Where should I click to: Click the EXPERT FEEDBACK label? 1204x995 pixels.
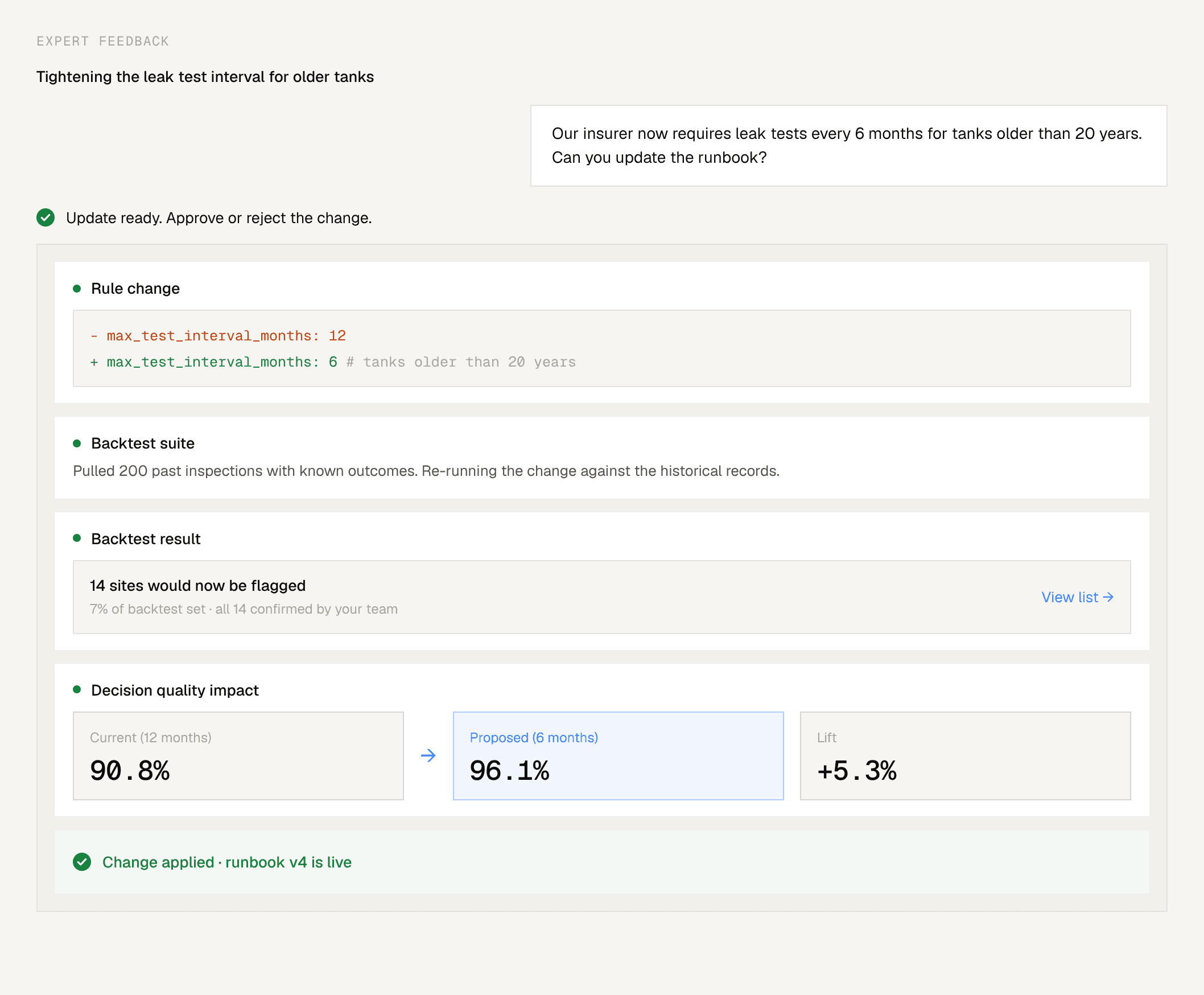103,41
